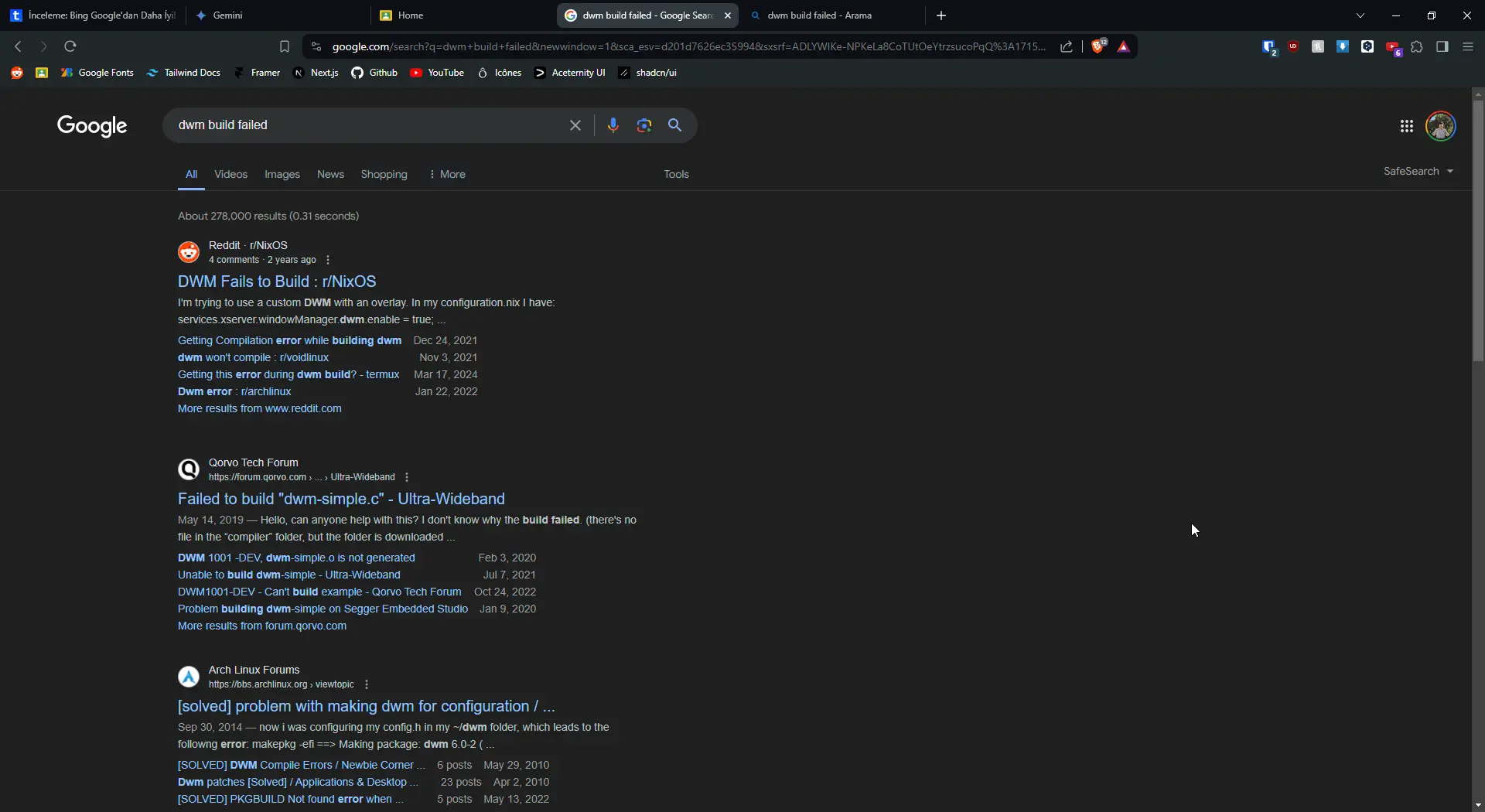Open the Brave main hamburger menu
This screenshot has height=812, width=1485.
1467,46
